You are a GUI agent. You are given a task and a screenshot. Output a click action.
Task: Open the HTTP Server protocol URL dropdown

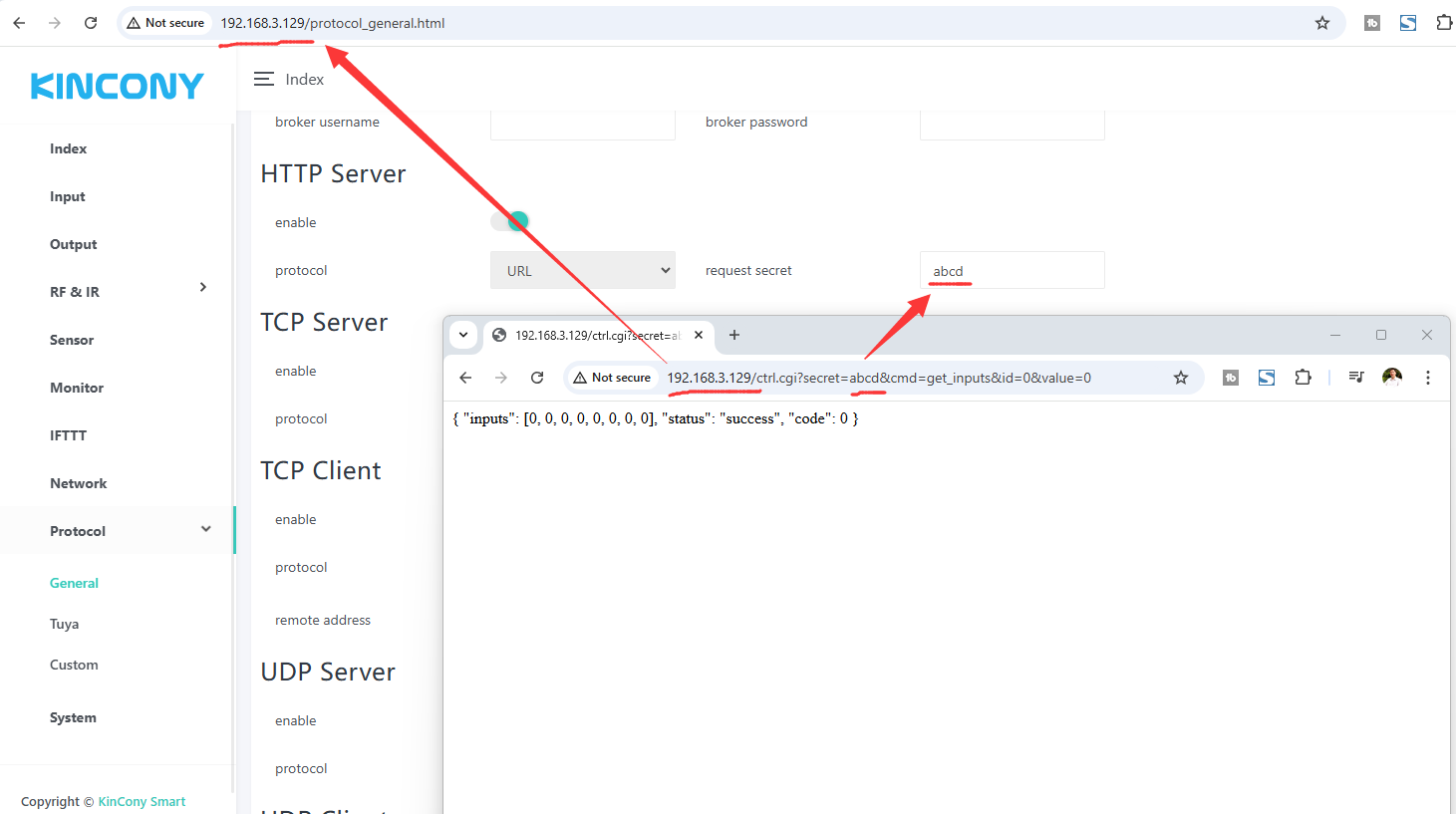[582, 270]
